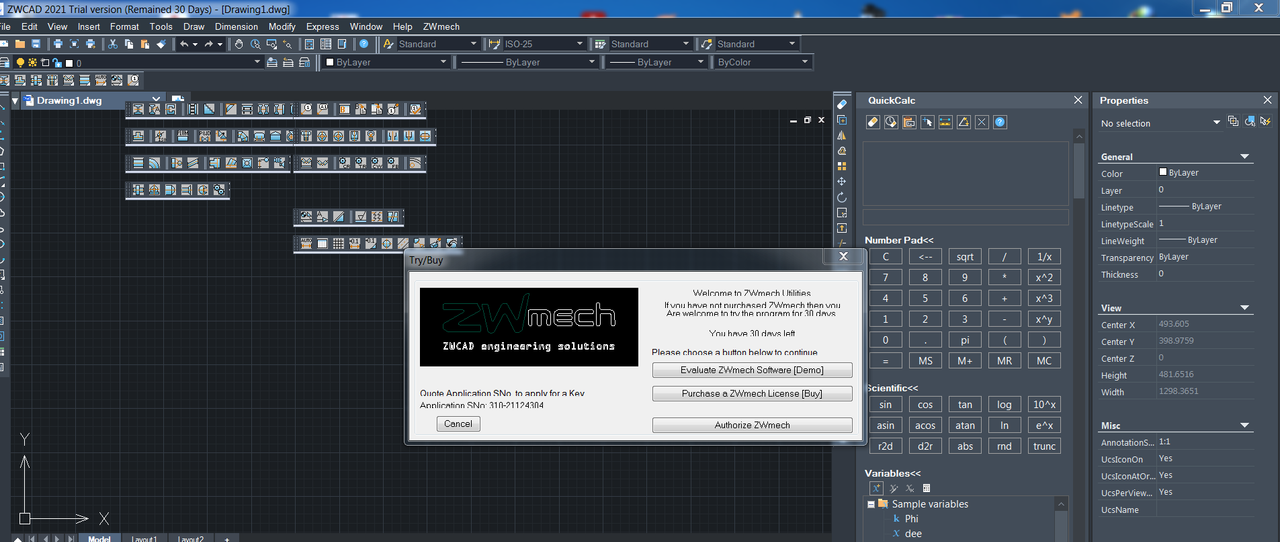Click Evaluate ZWmech Software [Demo] button

pos(752,370)
